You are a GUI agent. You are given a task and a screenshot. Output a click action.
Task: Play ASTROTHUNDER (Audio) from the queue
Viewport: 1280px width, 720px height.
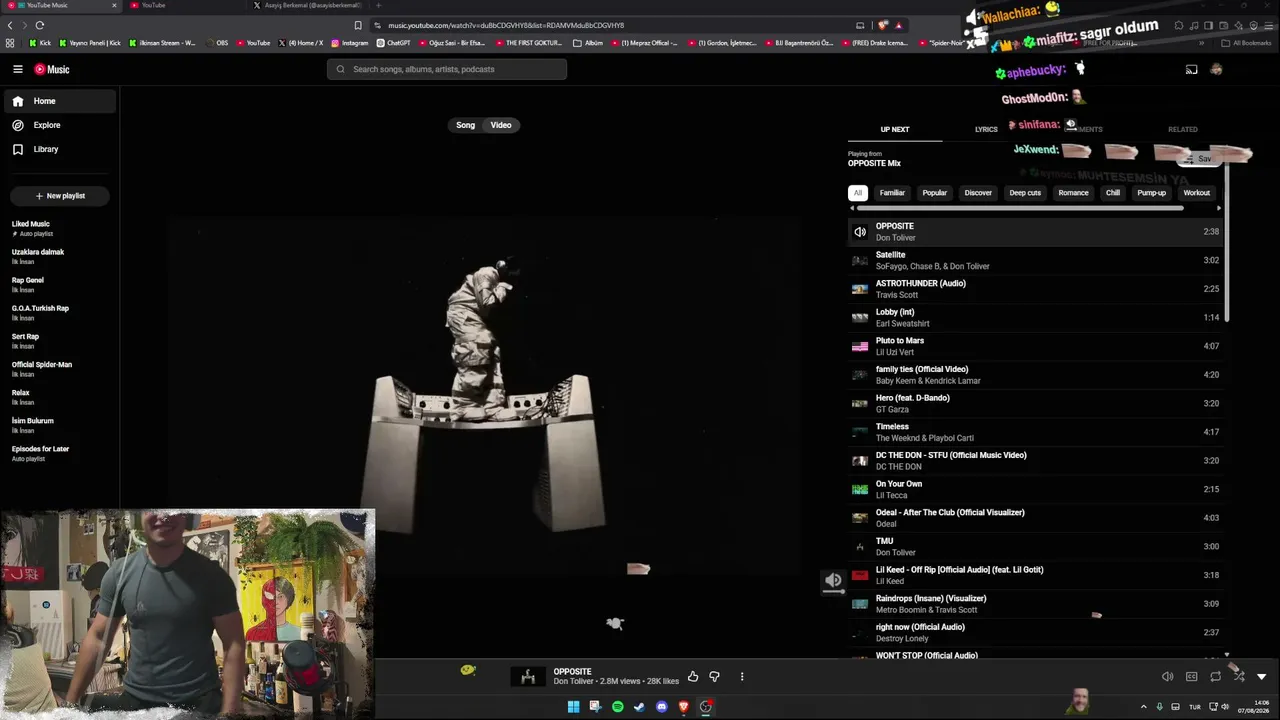pyautogui.click(x=1035, y=289)
